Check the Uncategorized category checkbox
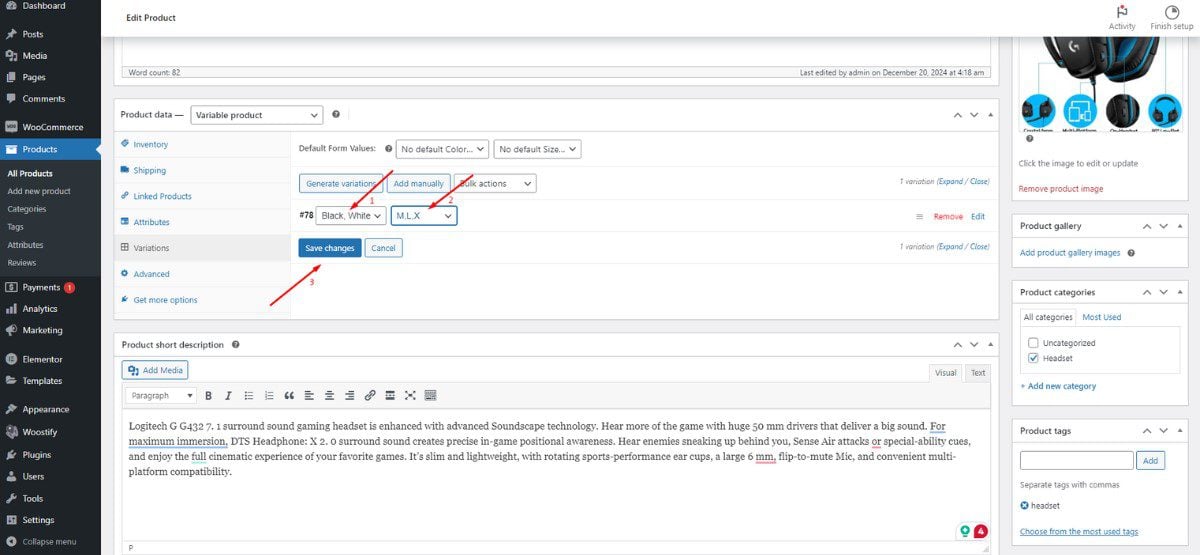The height and width of the screenshot is (555, 1200). tap(1033, 343)
